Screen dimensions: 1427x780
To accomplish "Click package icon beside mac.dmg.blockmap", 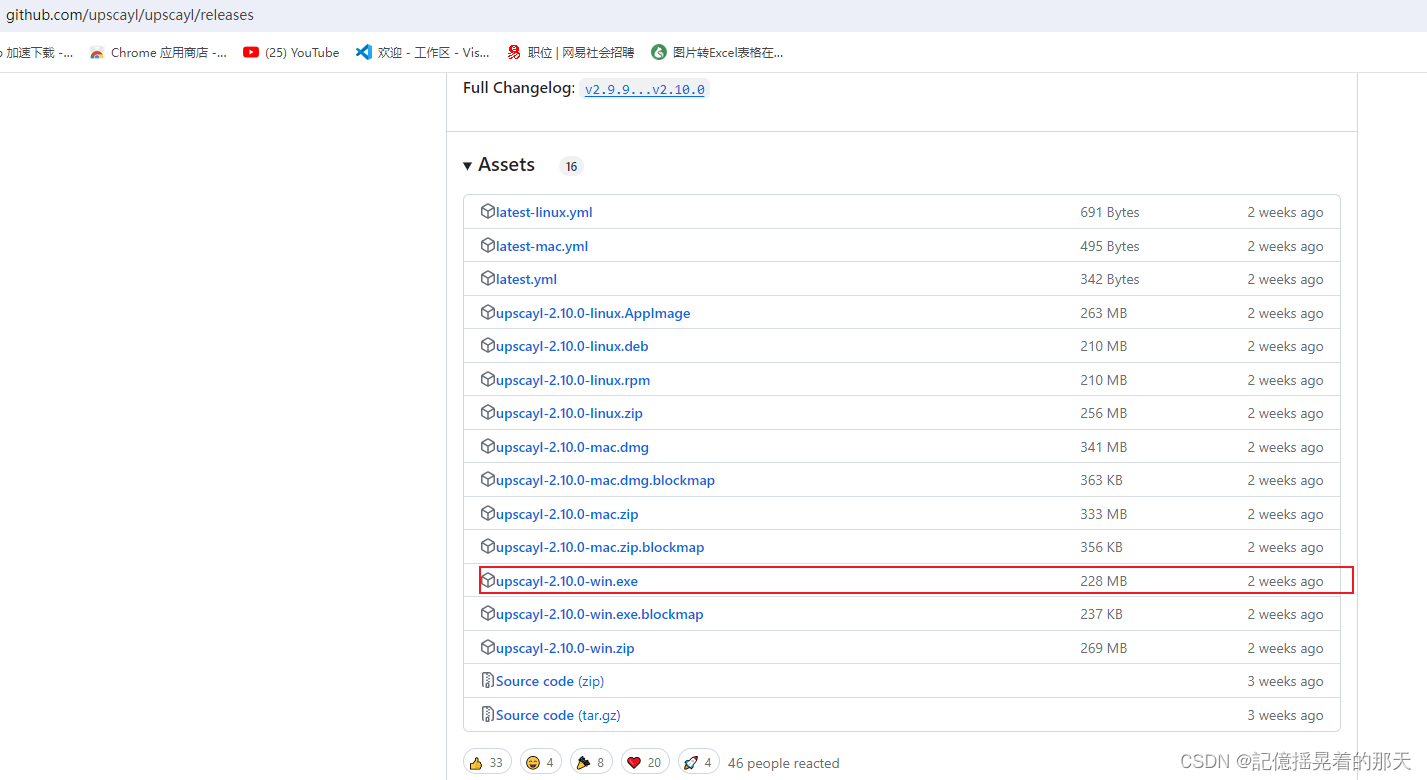I will point(488,479).
